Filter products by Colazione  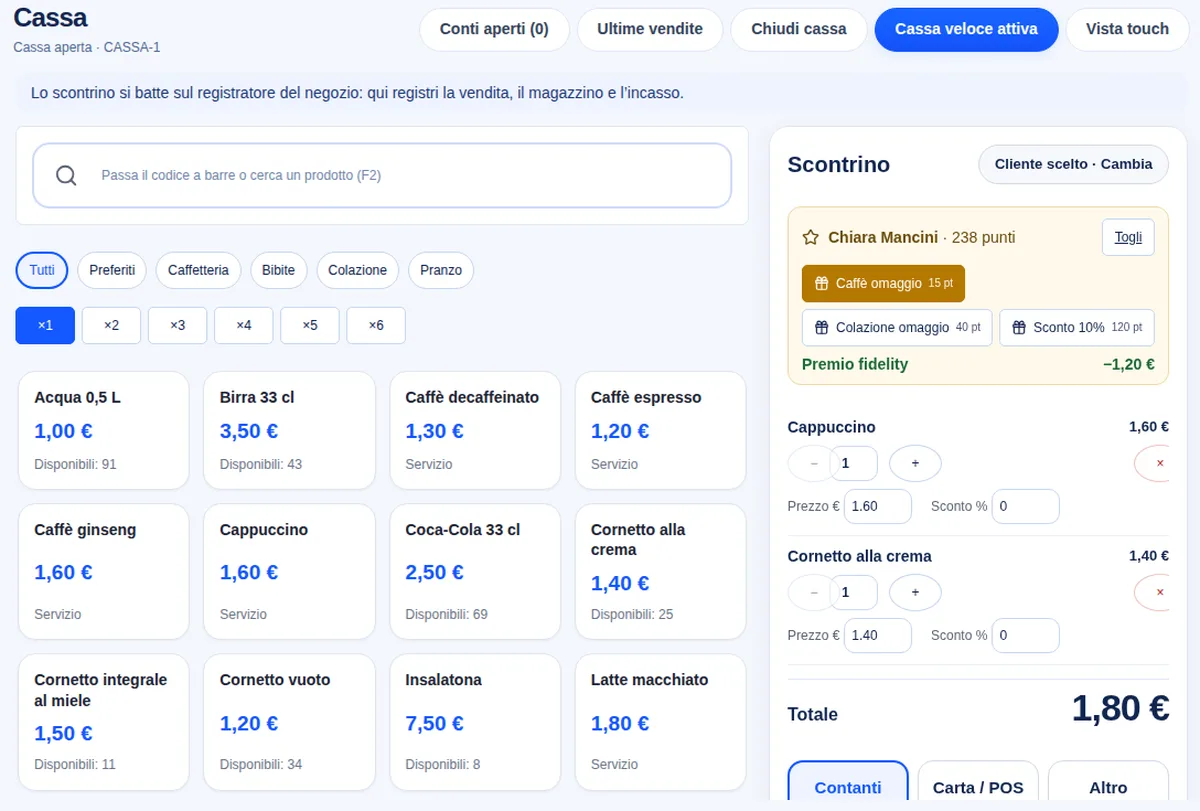[357, 270]
